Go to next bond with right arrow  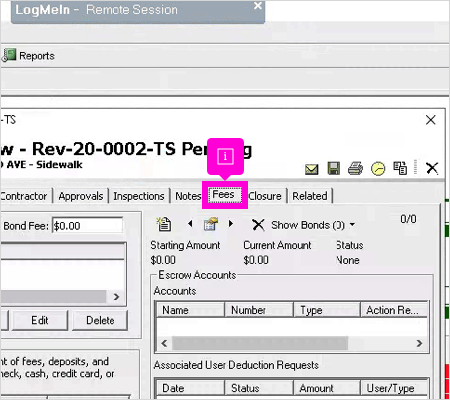(x=231, y=224)
